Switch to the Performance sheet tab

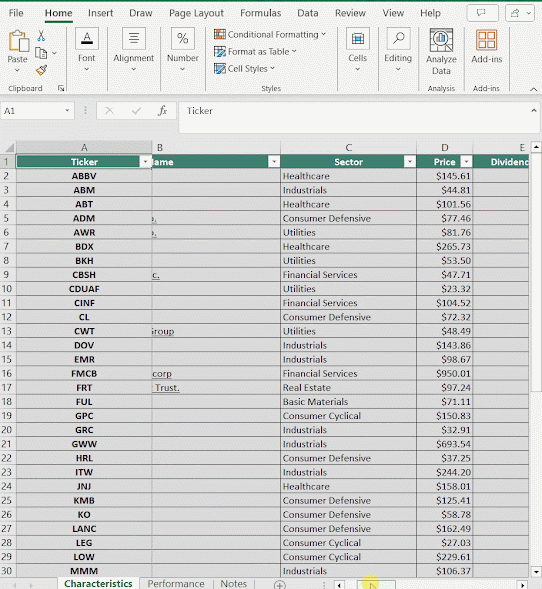[x=176, y=584]
